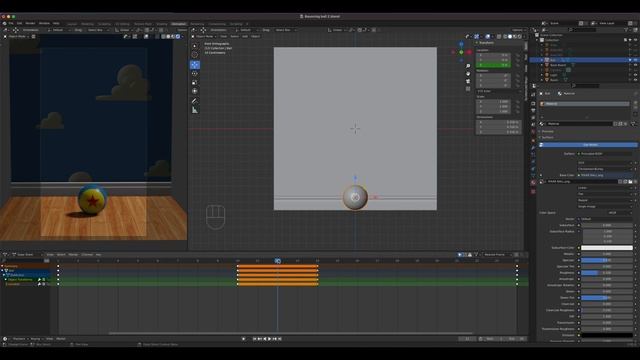The width and height of the screenshot is (640, 360).
Task: Select the Select Box tool in center viewport
Action: click(195, 46)
